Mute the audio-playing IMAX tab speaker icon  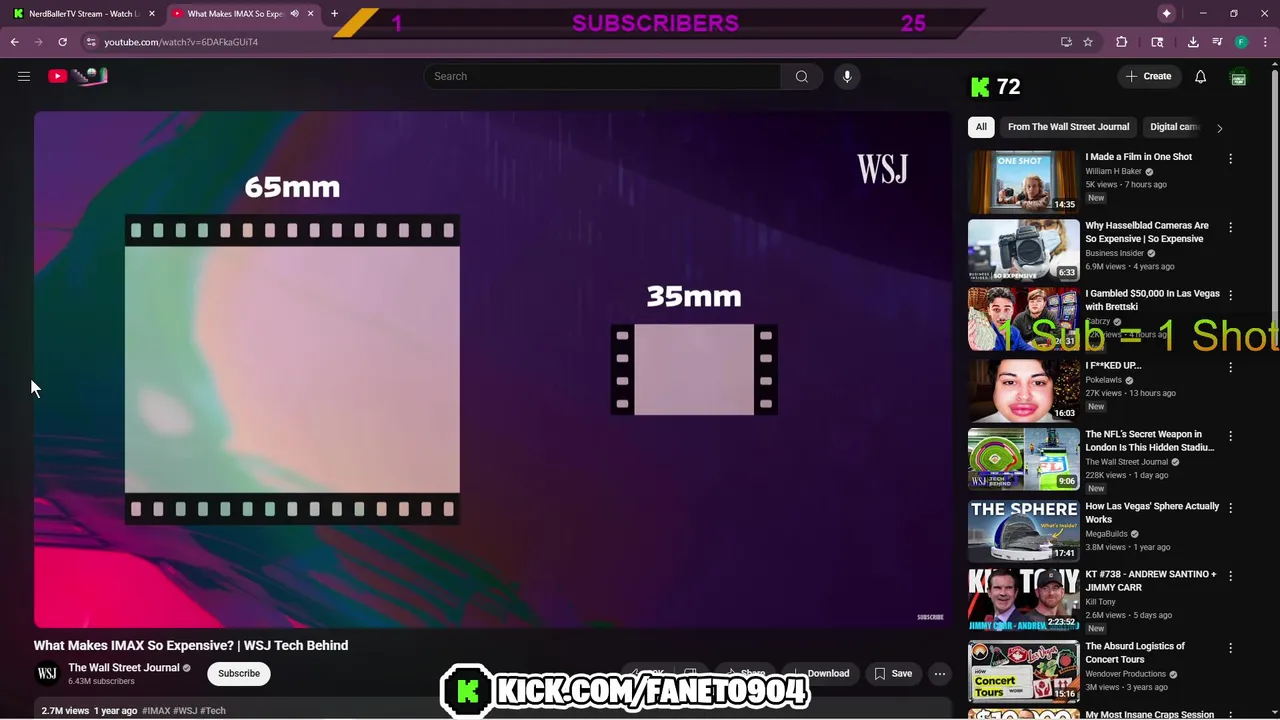[x=294, y=14]
